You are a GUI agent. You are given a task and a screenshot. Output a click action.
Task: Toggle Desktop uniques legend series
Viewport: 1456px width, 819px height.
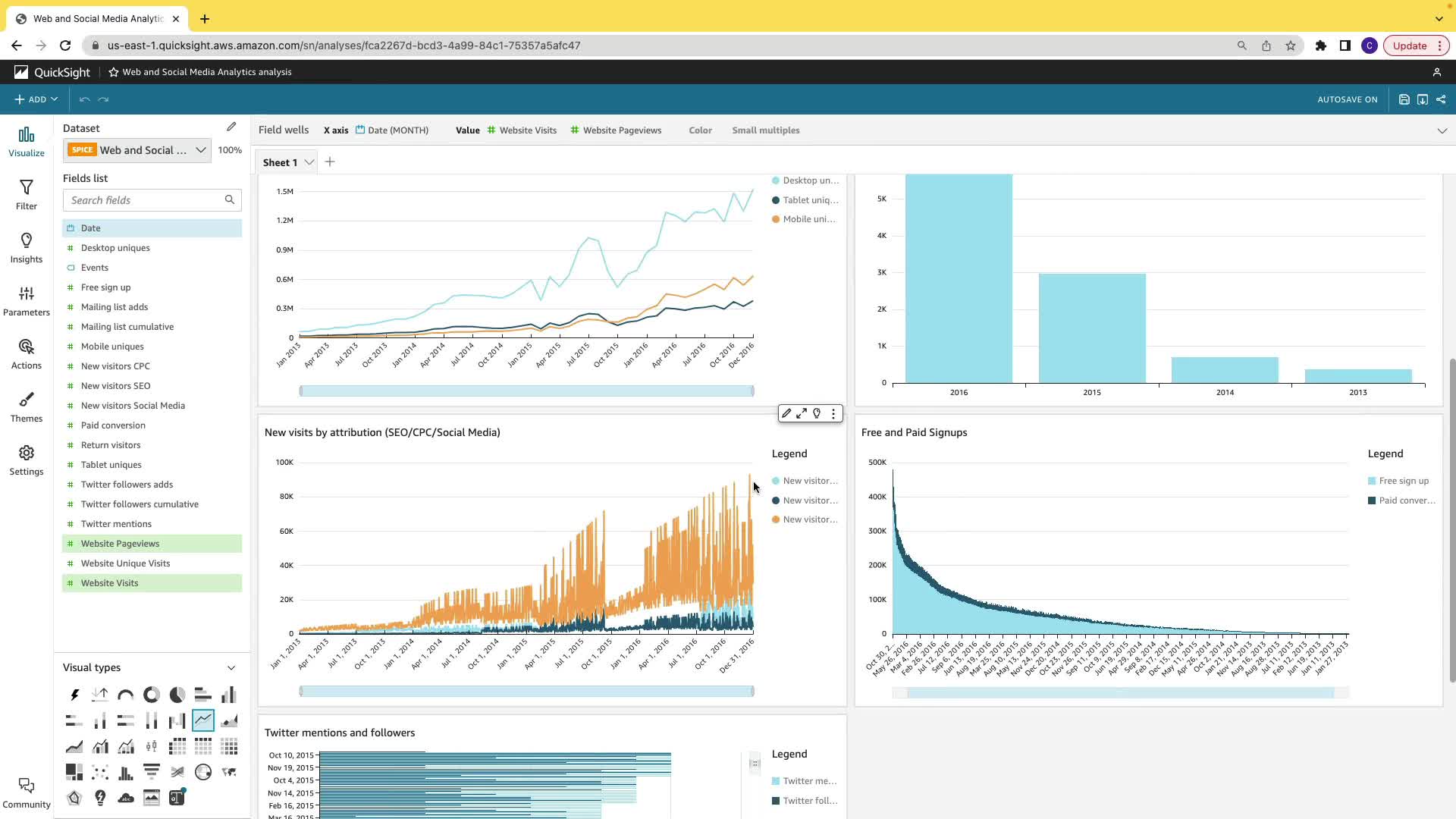tap(810, 180)
